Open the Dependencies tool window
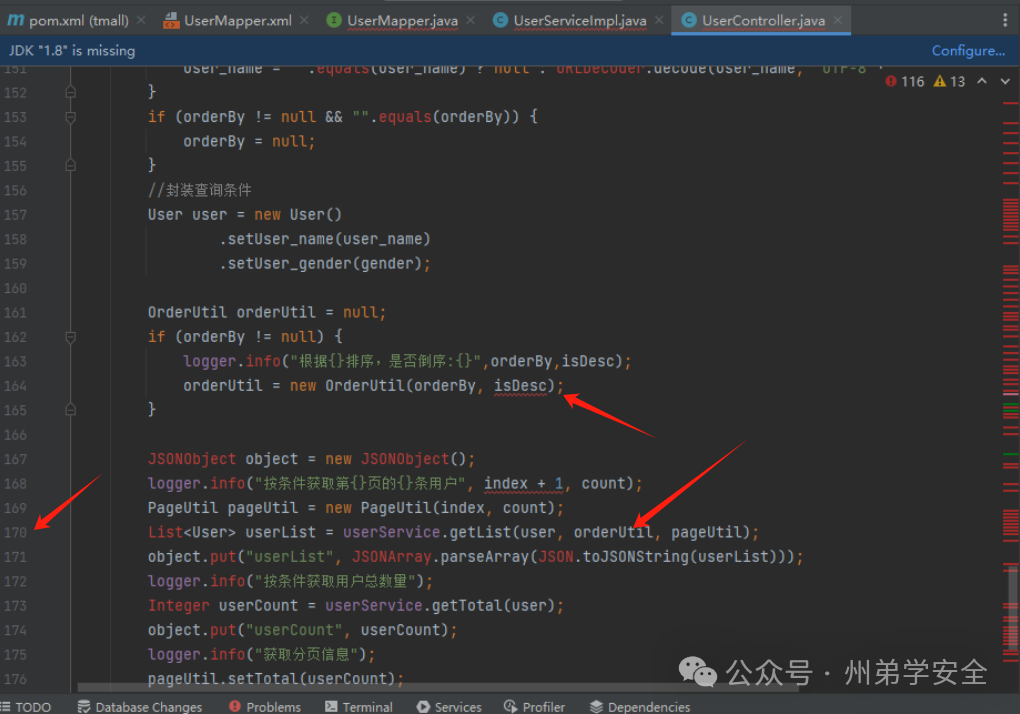Viewport: 1020px width, 714px height. point(640,707)
